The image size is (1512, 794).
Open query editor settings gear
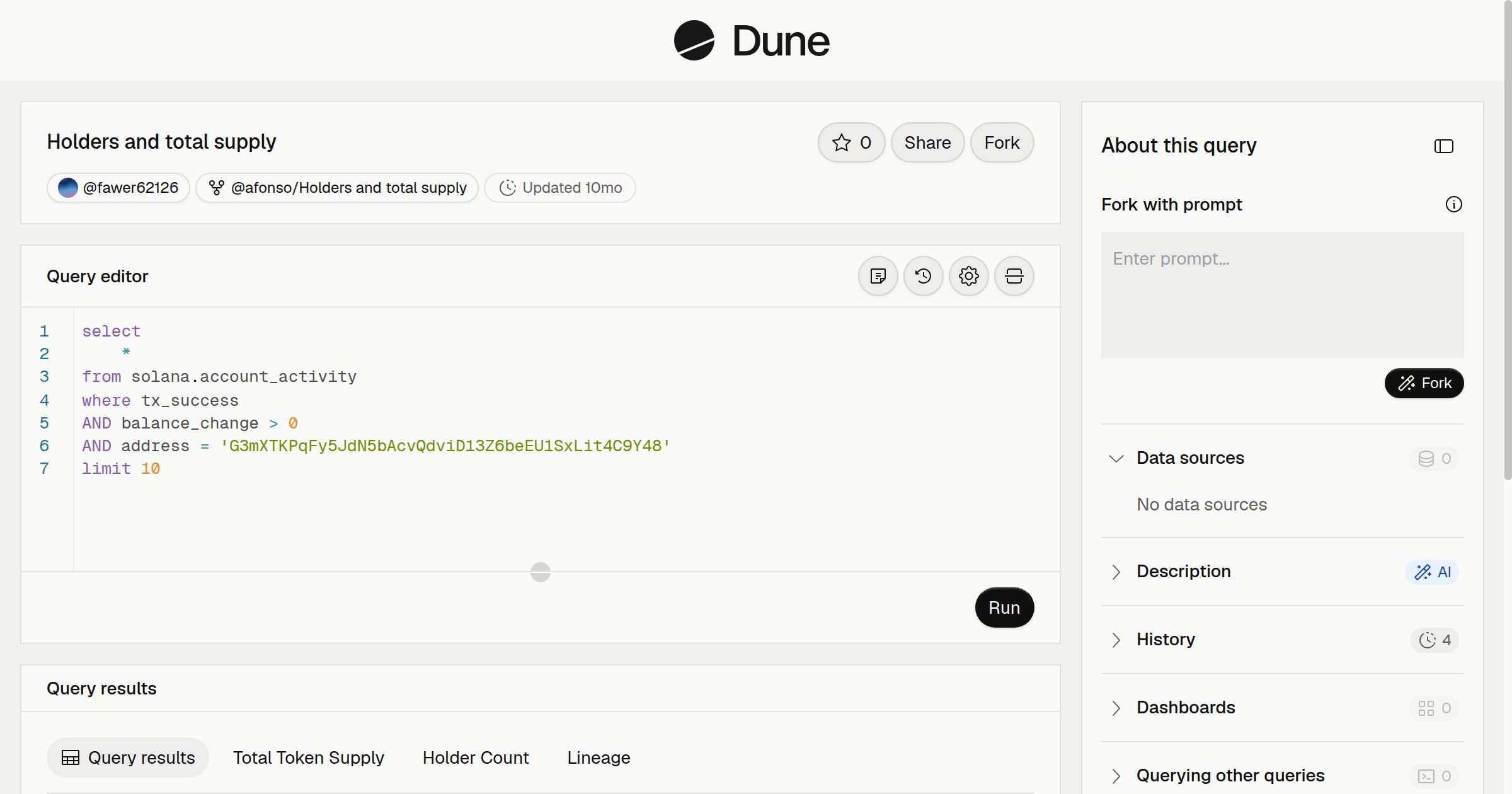969,276
